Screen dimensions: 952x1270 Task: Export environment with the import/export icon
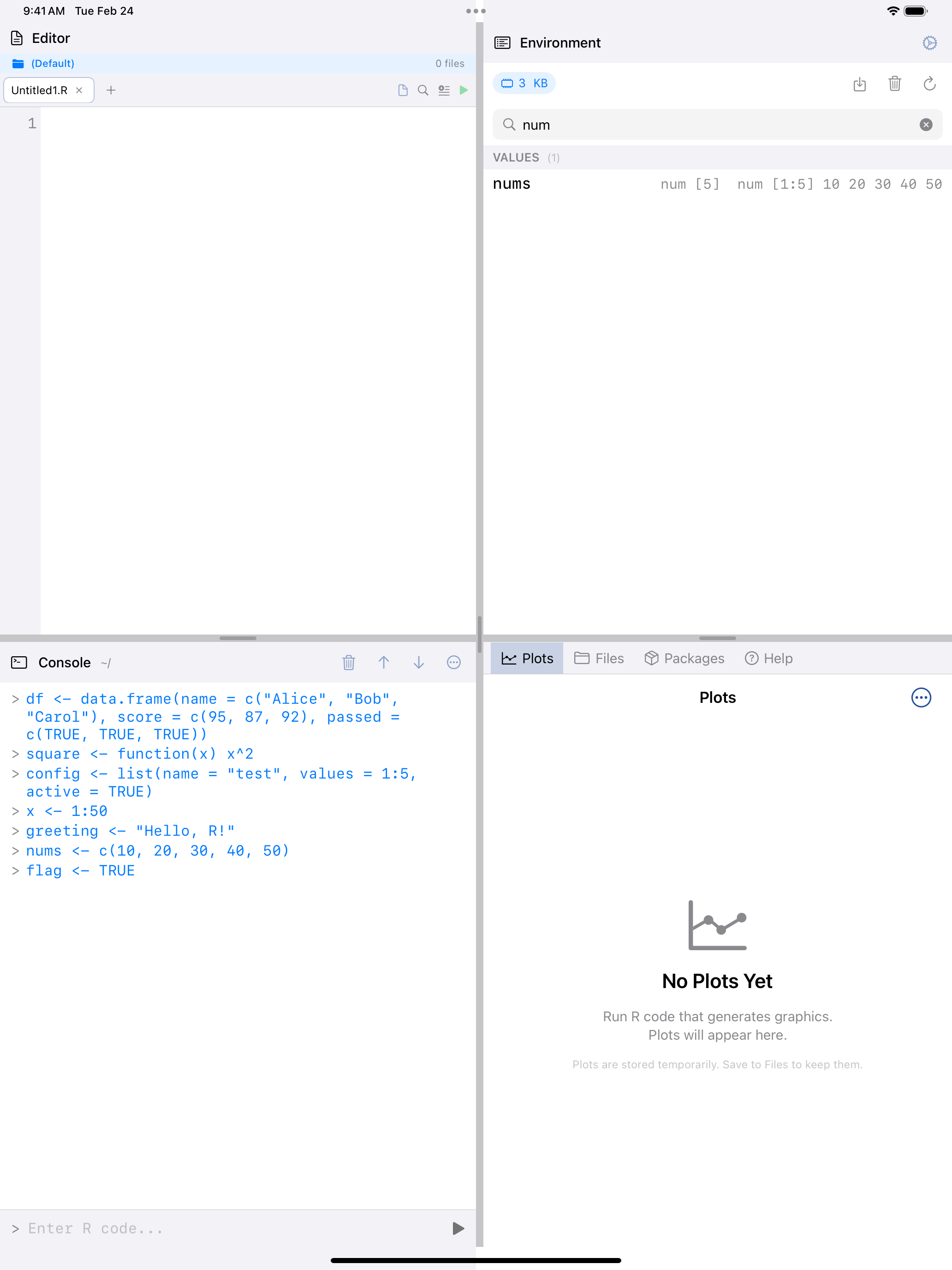coord(860,84)
